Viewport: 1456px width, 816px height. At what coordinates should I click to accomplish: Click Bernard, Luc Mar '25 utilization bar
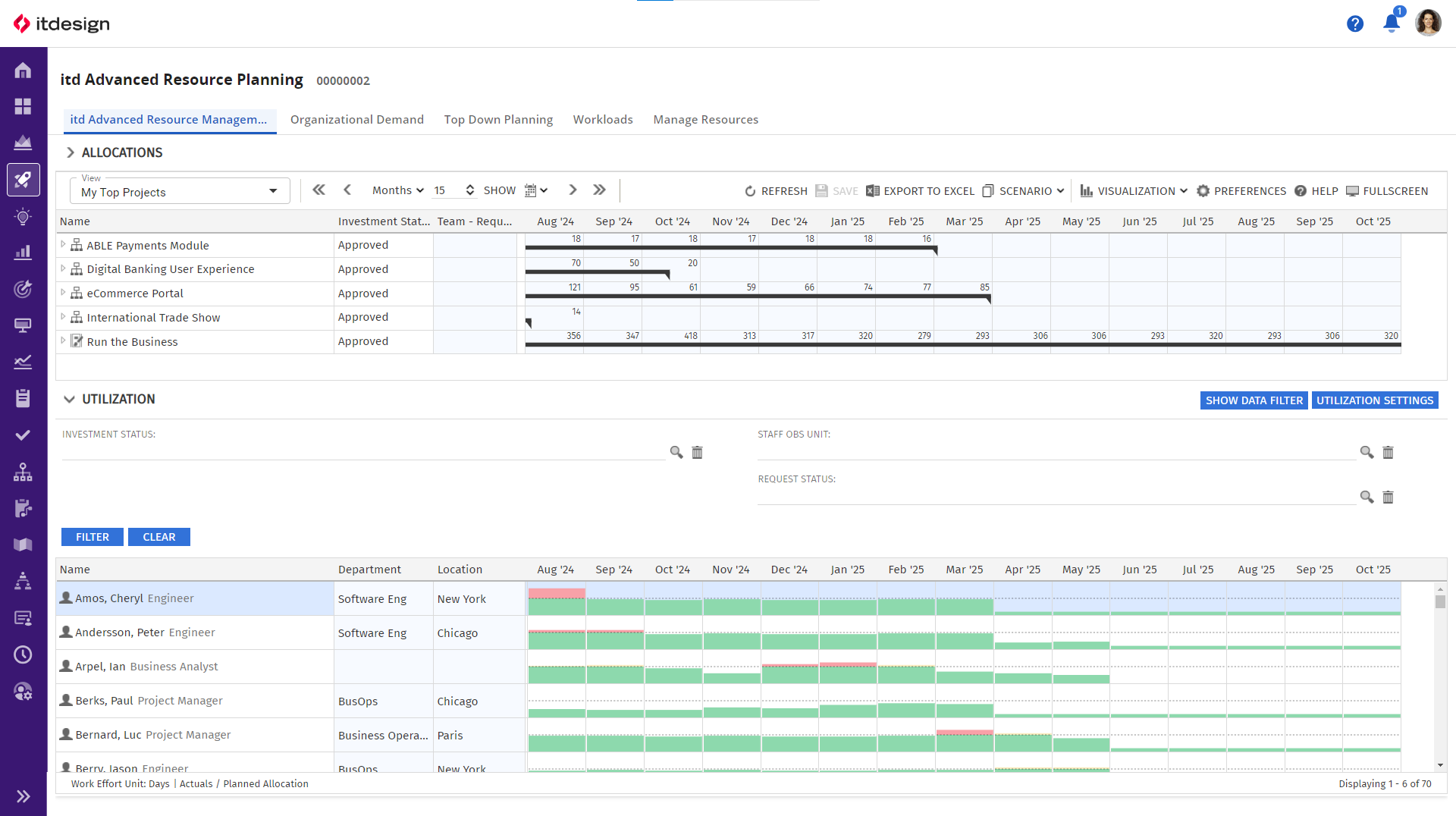[965, 740]
